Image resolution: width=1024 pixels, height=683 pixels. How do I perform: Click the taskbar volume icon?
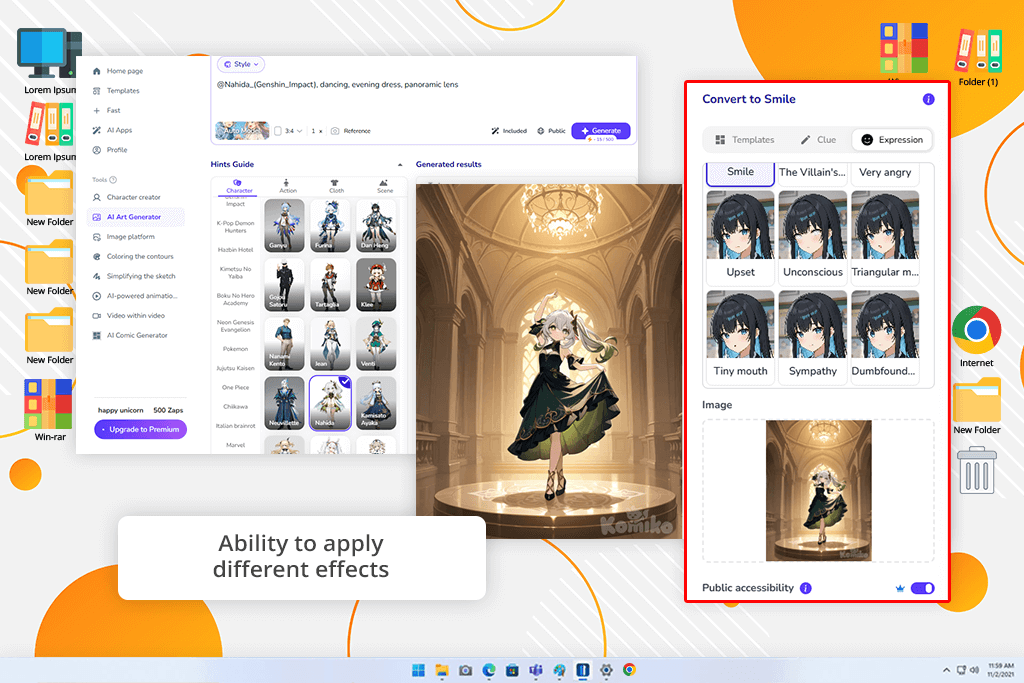coord(974,670)
